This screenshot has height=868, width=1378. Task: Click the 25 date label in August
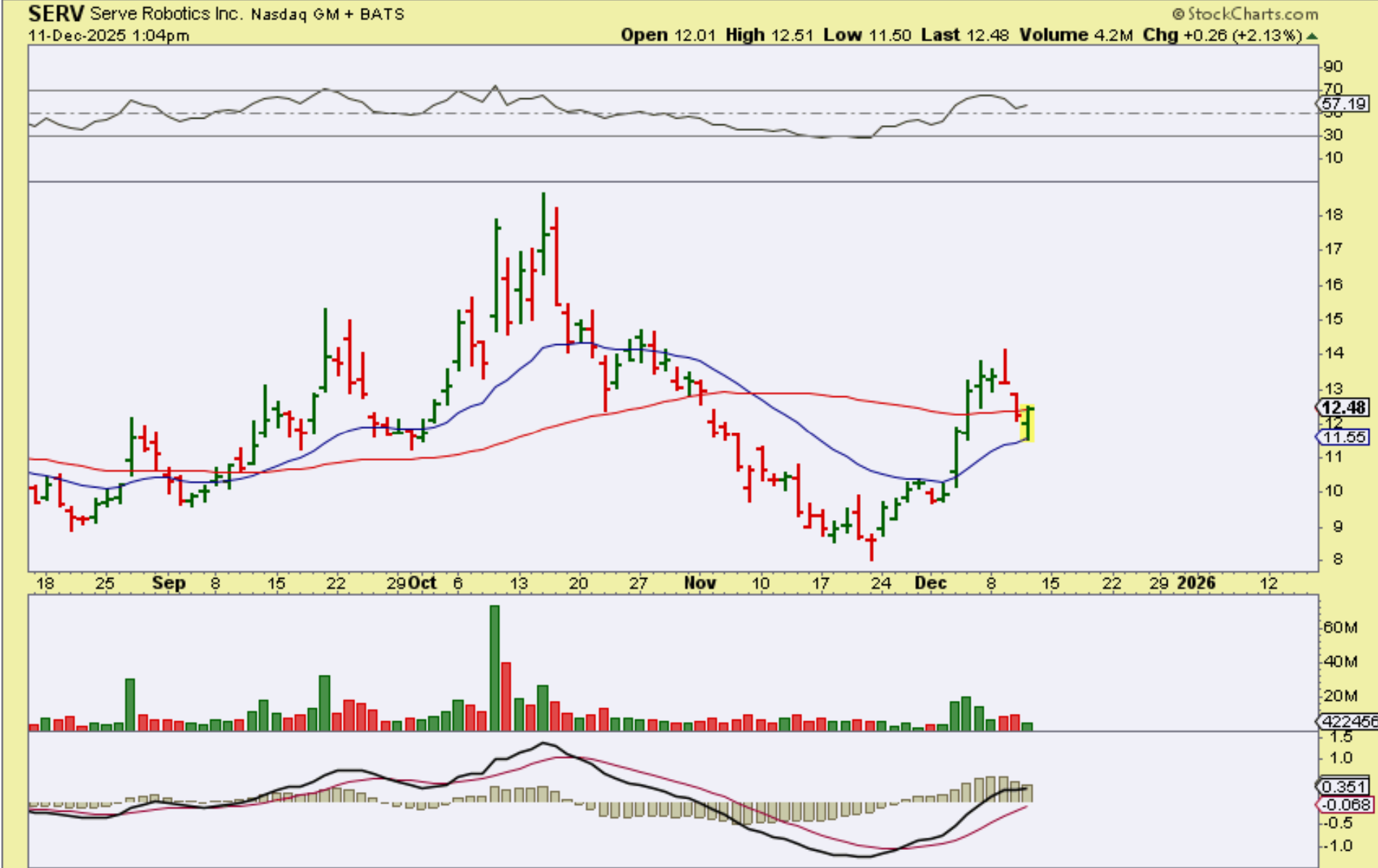tap(105, 584)
